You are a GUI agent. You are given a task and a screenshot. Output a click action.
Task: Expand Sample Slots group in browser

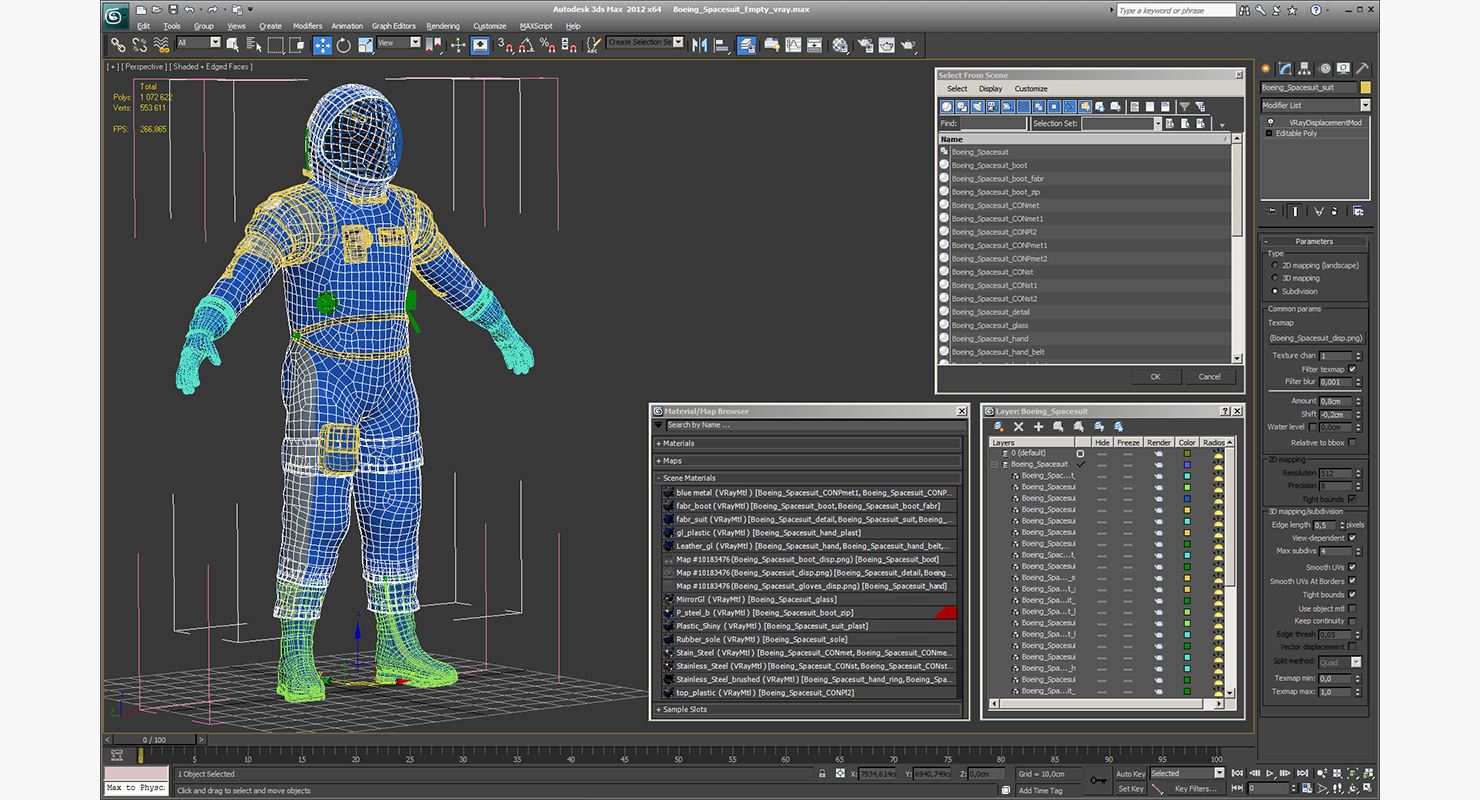pyautogui.click(x=809, y=709)
